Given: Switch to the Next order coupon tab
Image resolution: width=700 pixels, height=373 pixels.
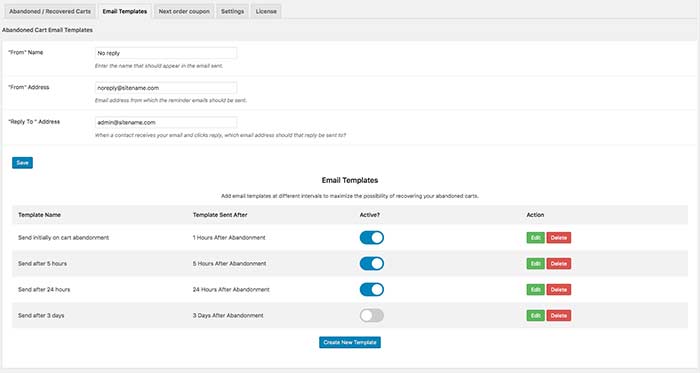Looking at the screenshot, I should (184, 11).
